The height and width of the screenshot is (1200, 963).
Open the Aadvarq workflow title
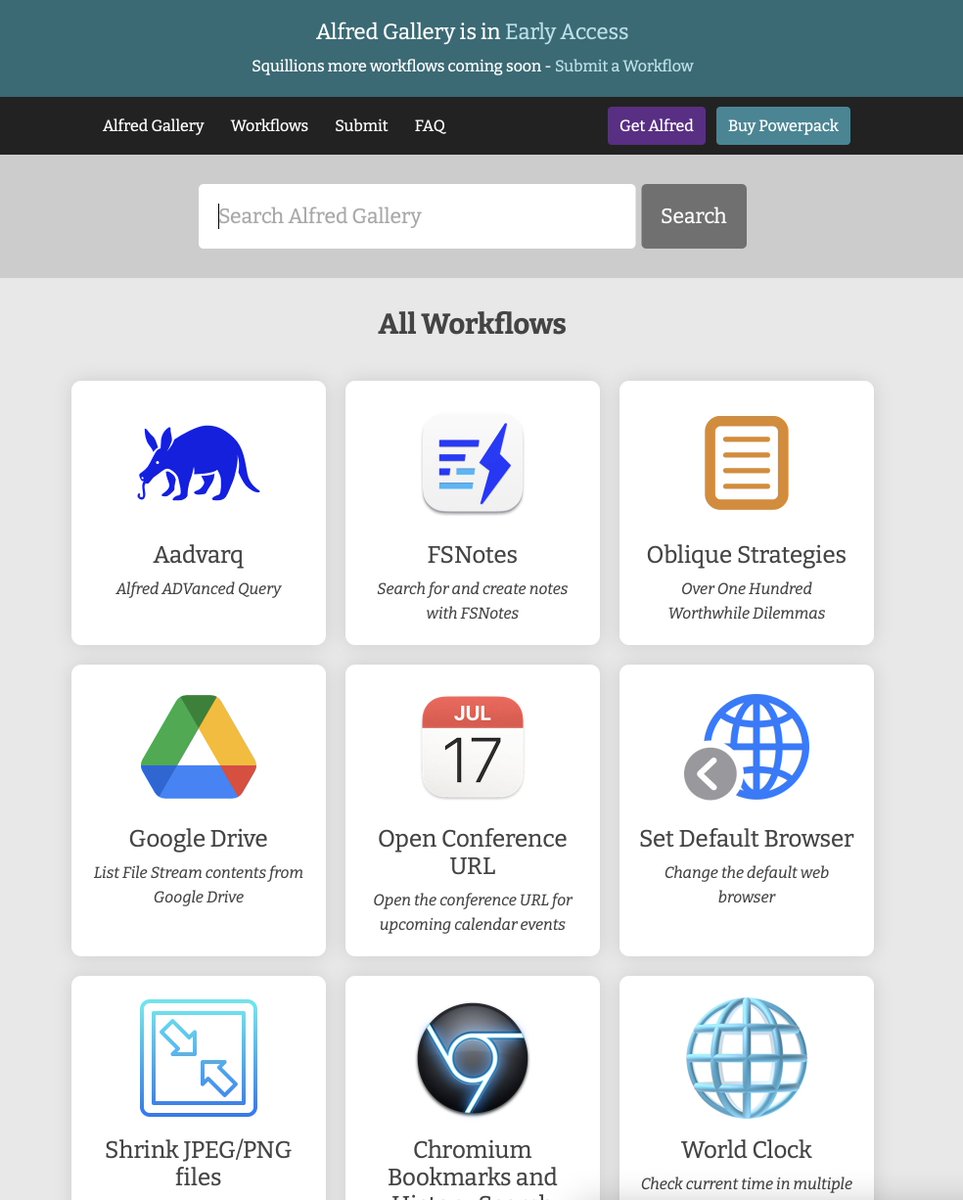(199, 555)
